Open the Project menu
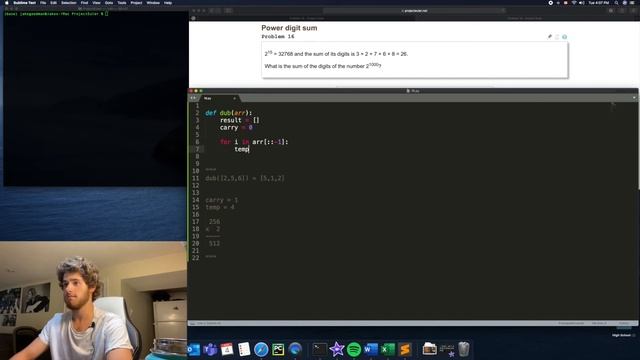Viewport: 640px width, 360px height. [136, 3]
